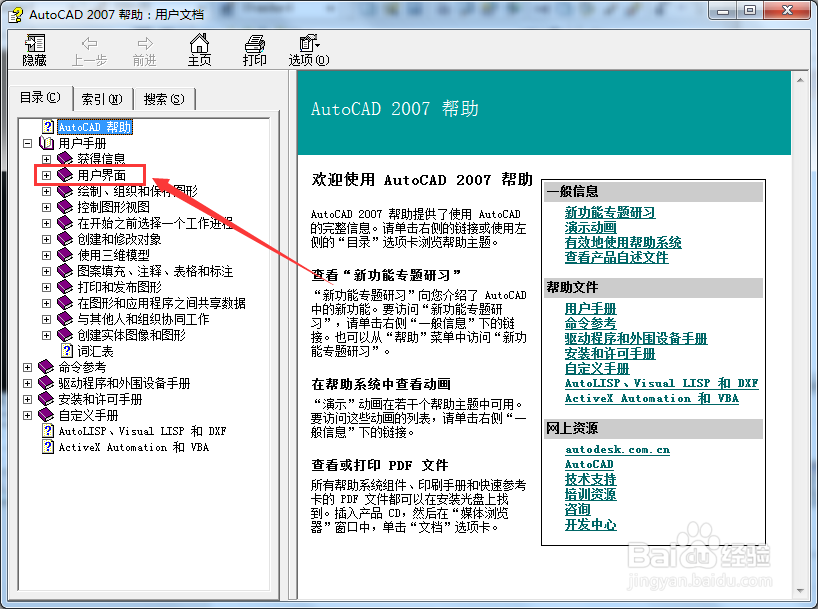This screenshot has width=818, height=609.
Task: Click the book icon beside 自定义手册
Action: [x=46, y=415]
